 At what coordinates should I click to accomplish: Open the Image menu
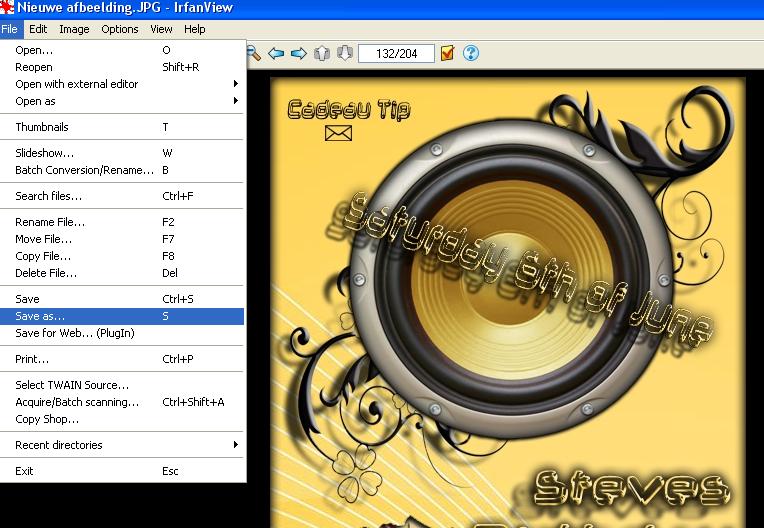[x=74, y=29]
